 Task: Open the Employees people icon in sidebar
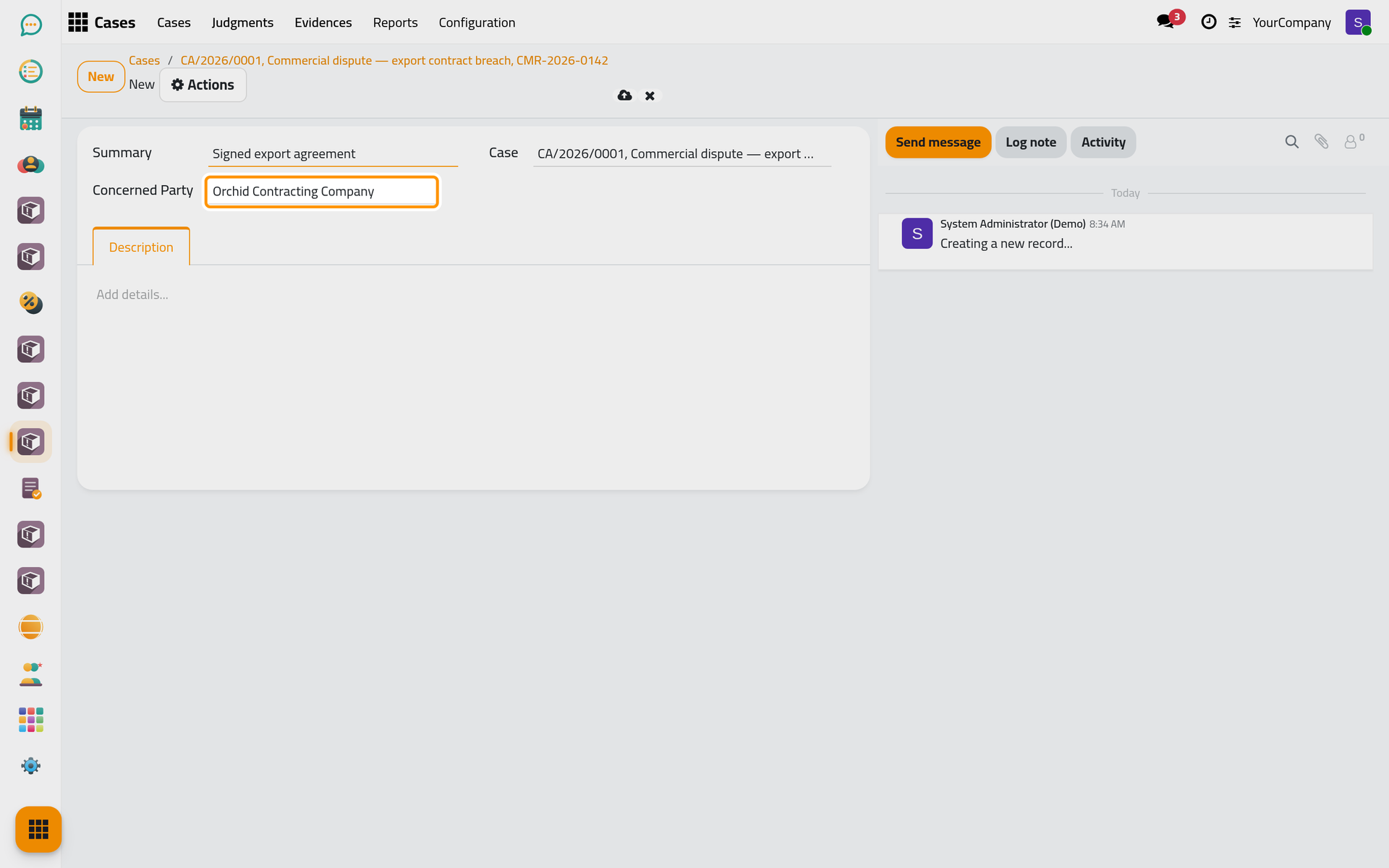[x=30, y=673]
